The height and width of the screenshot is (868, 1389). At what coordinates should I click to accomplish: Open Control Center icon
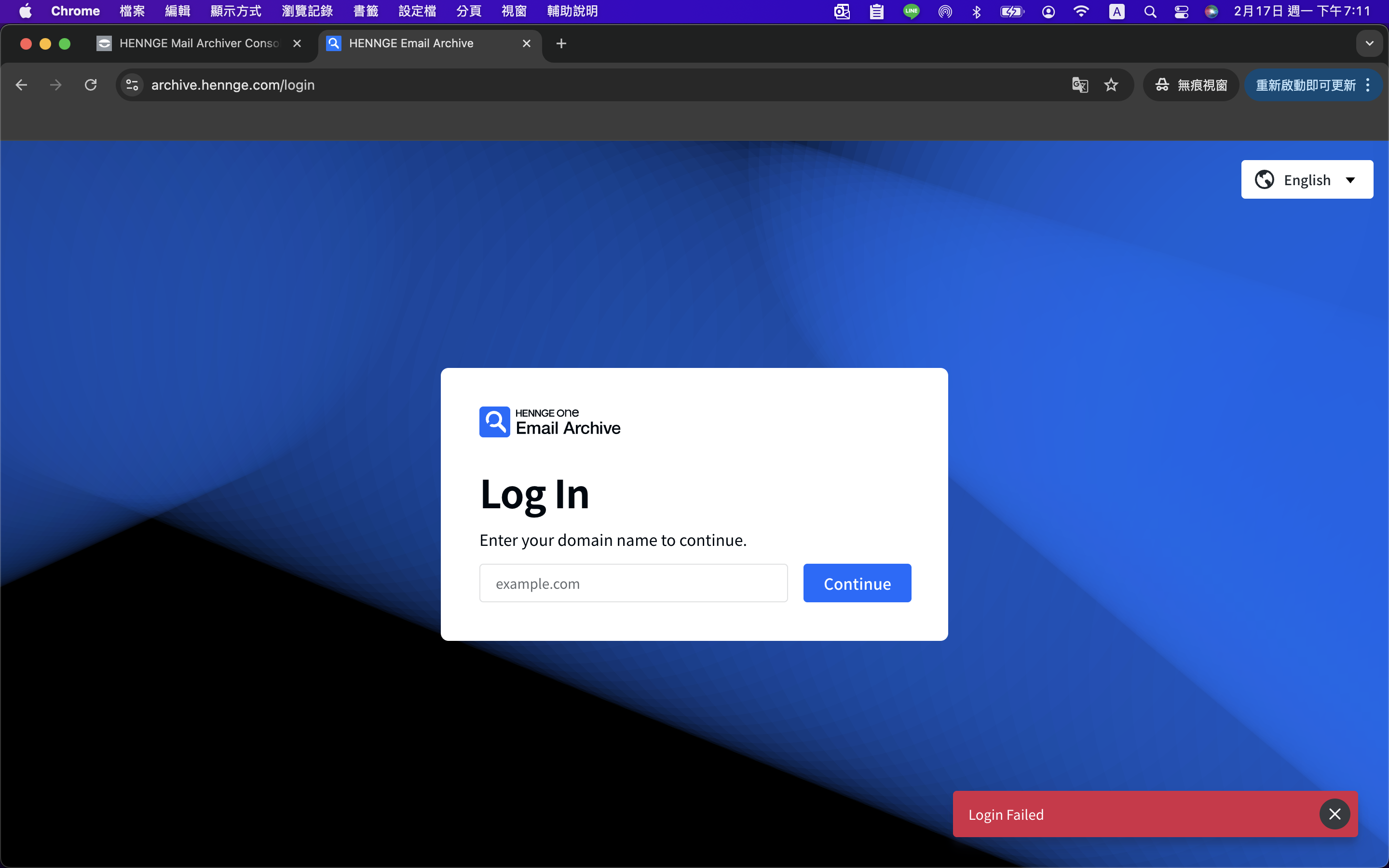1181,12
